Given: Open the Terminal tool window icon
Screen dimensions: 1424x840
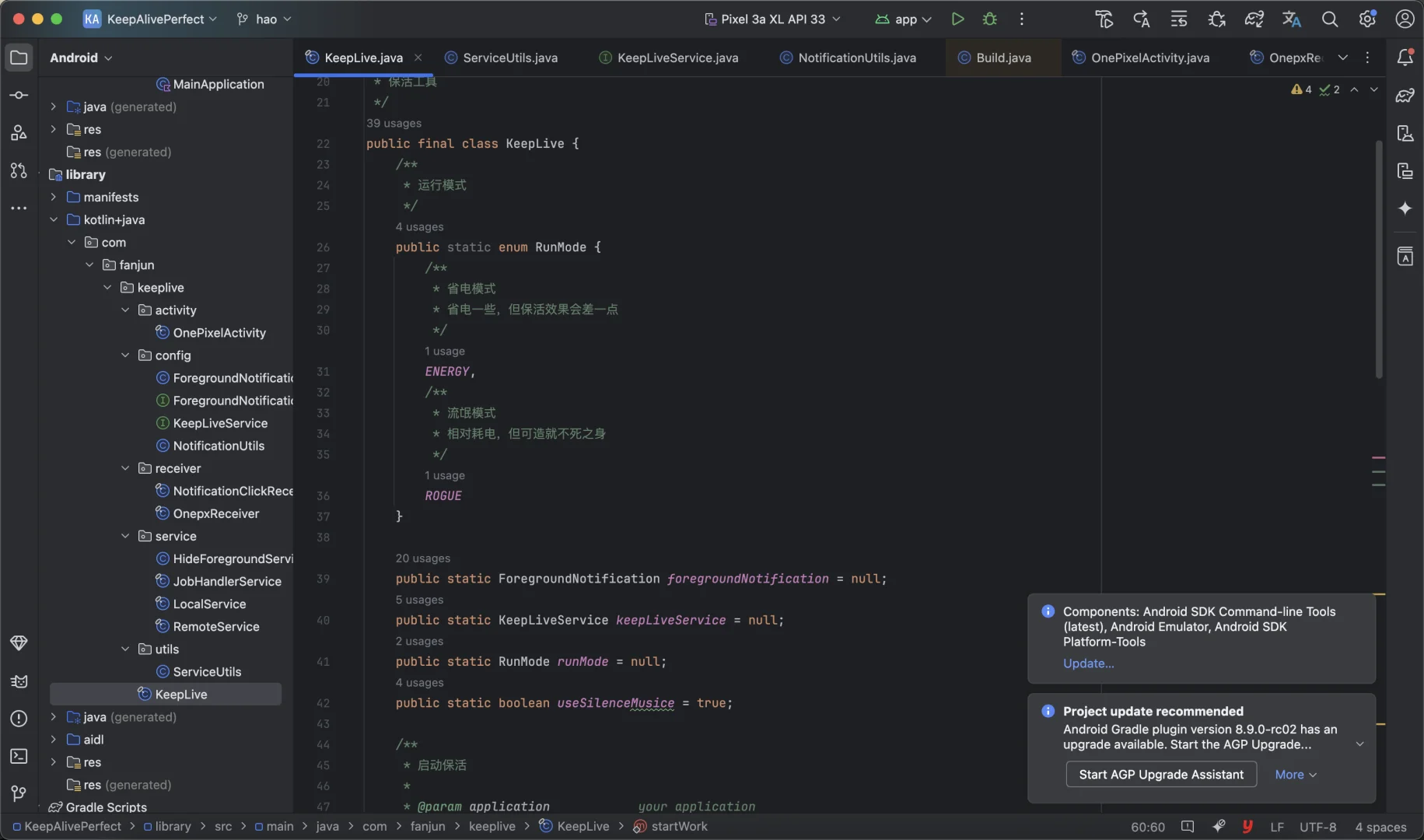Looking at the screenshot, I should (x=19, y=756).
